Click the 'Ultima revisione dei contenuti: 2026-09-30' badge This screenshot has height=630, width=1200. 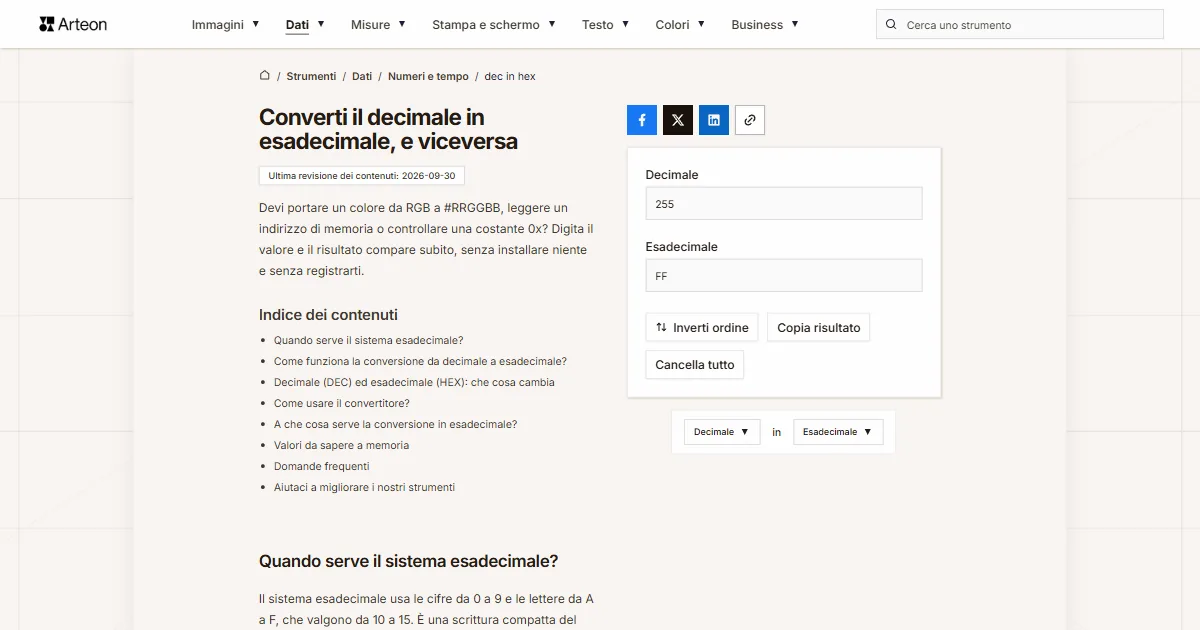[x=362, y=176]
